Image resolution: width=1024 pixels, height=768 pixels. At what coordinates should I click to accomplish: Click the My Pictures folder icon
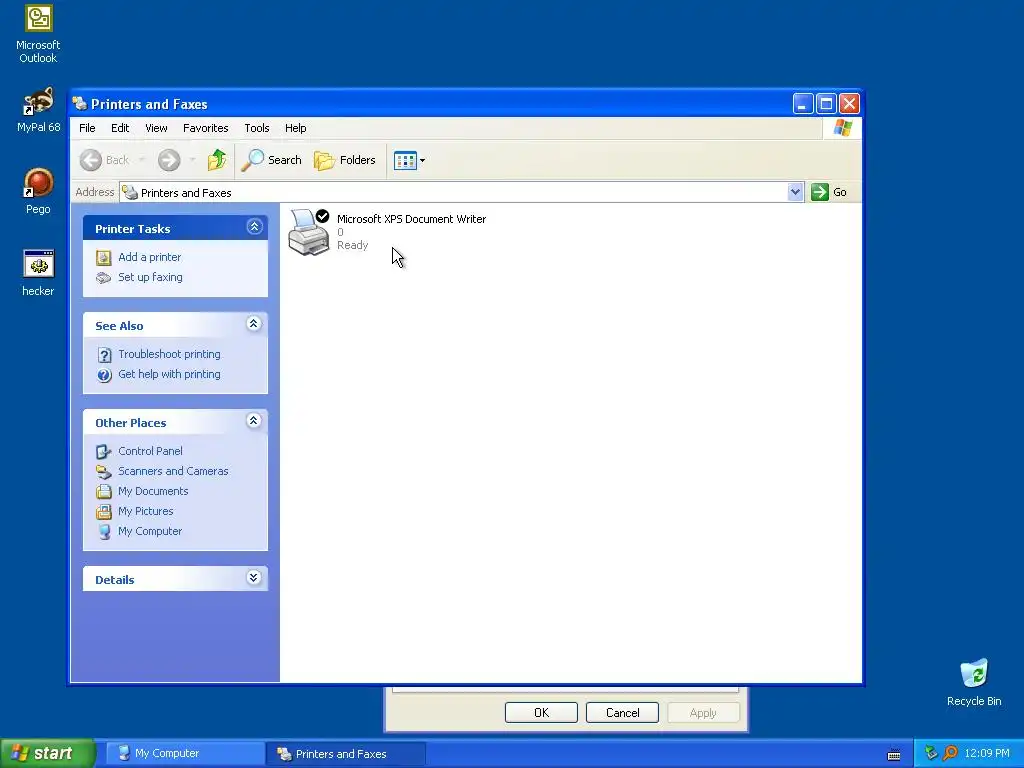pos(104,511)
